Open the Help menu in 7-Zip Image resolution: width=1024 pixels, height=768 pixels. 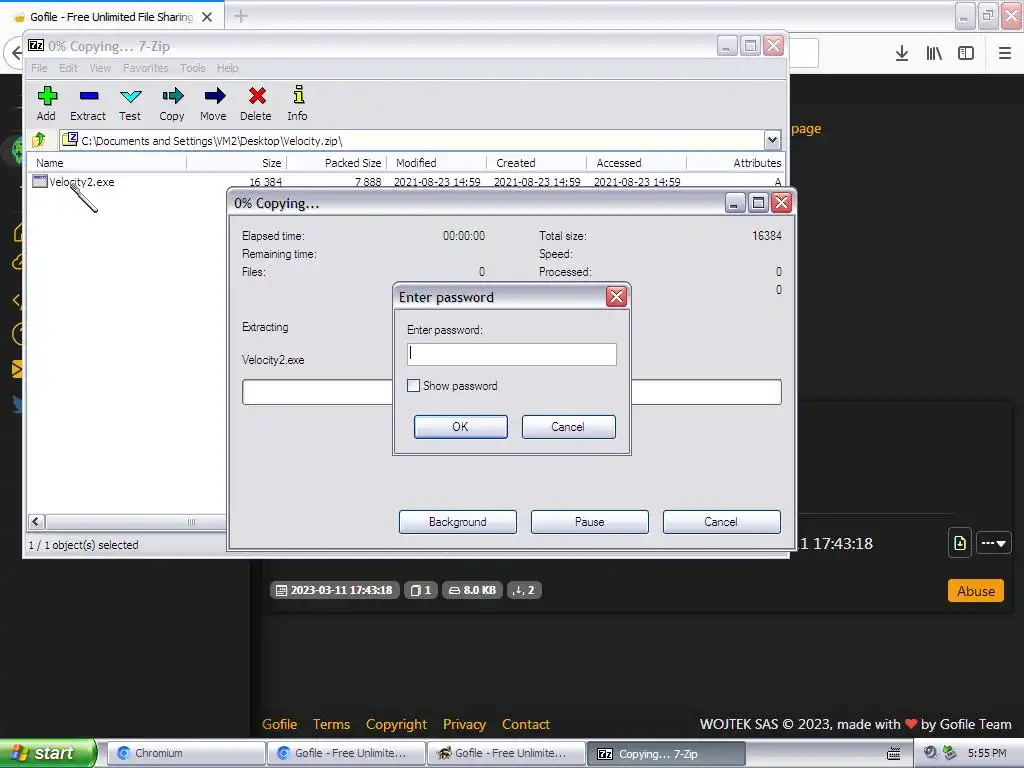227,68
